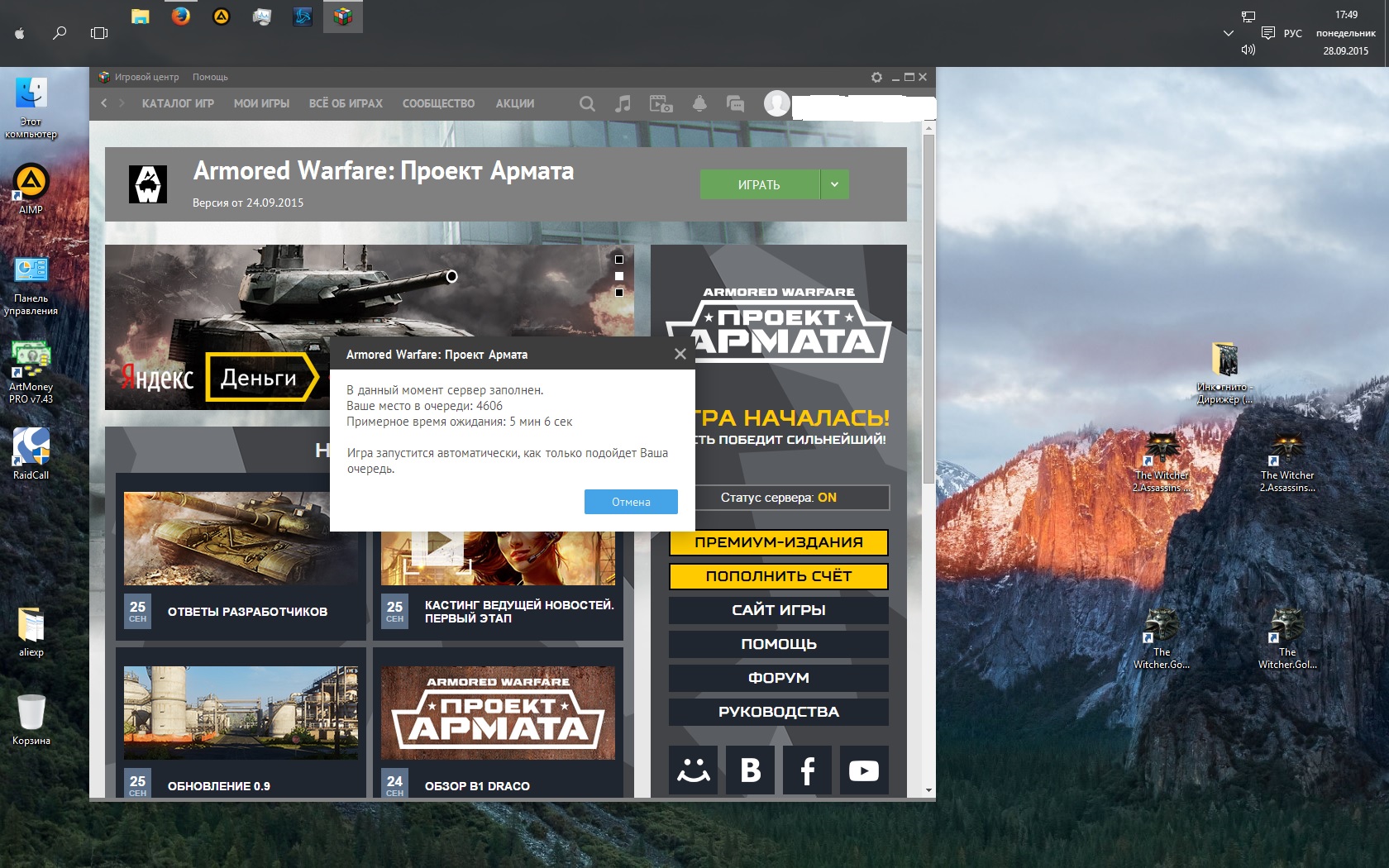Screen dimensions: 1389x868
Task: Open the КАТАЛОГ ИГР tab
Action: click(x=178, y=103)
